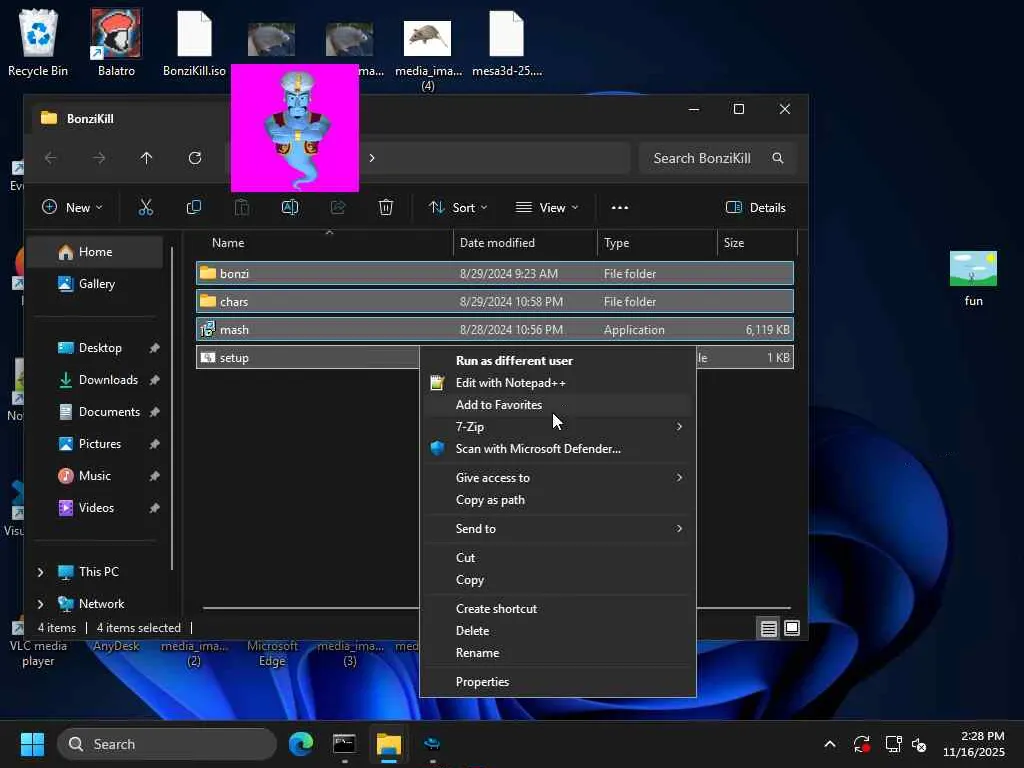
Task: Select Copy as path menu entry
Action: click(x=490, y=500)
